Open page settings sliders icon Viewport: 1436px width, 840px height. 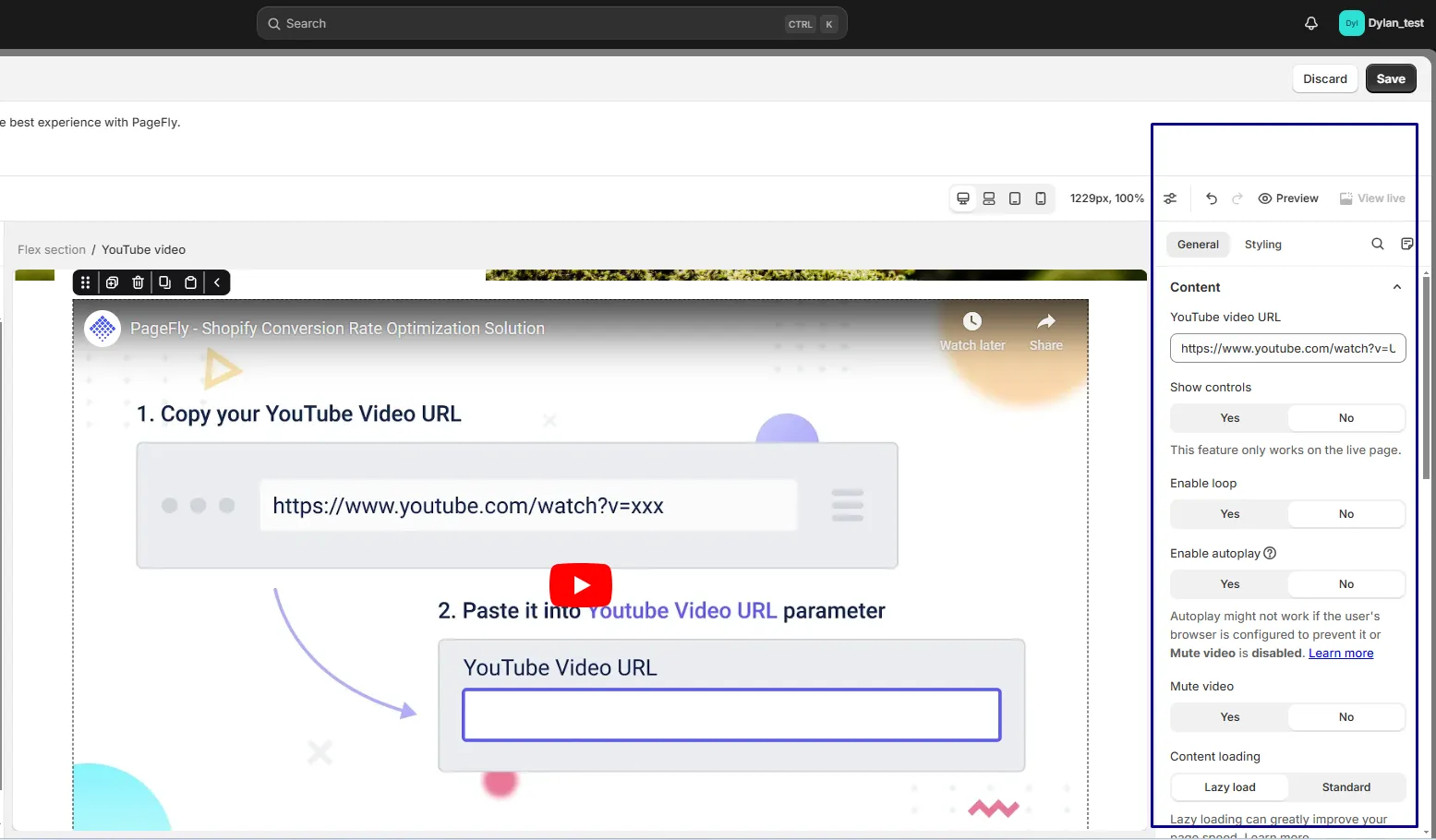coord(1170,198)
